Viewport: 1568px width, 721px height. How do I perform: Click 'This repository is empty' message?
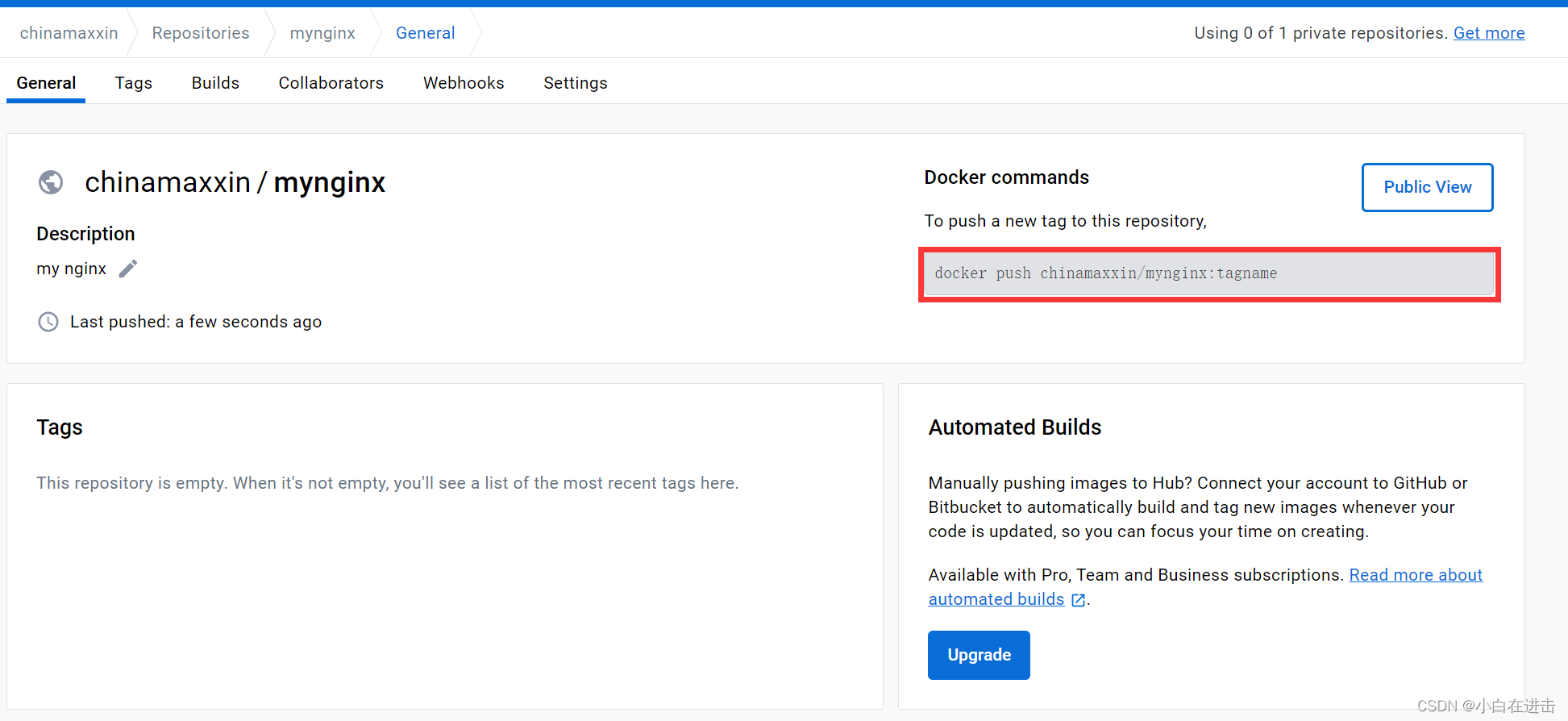click(388, 483)
